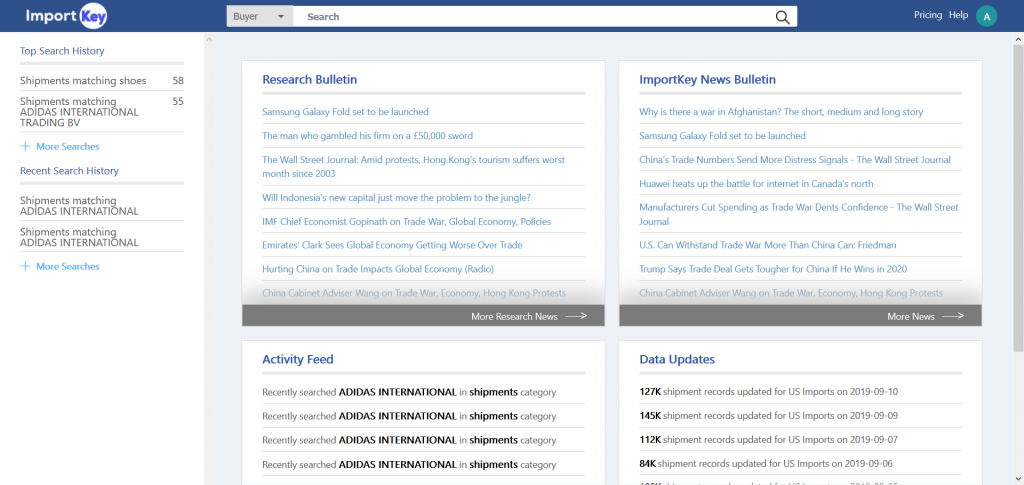Open News Bulletin Samsung Galaxy Fold story
The width and height of the screenshot is (1024, 485).
[x=722, y=136]
